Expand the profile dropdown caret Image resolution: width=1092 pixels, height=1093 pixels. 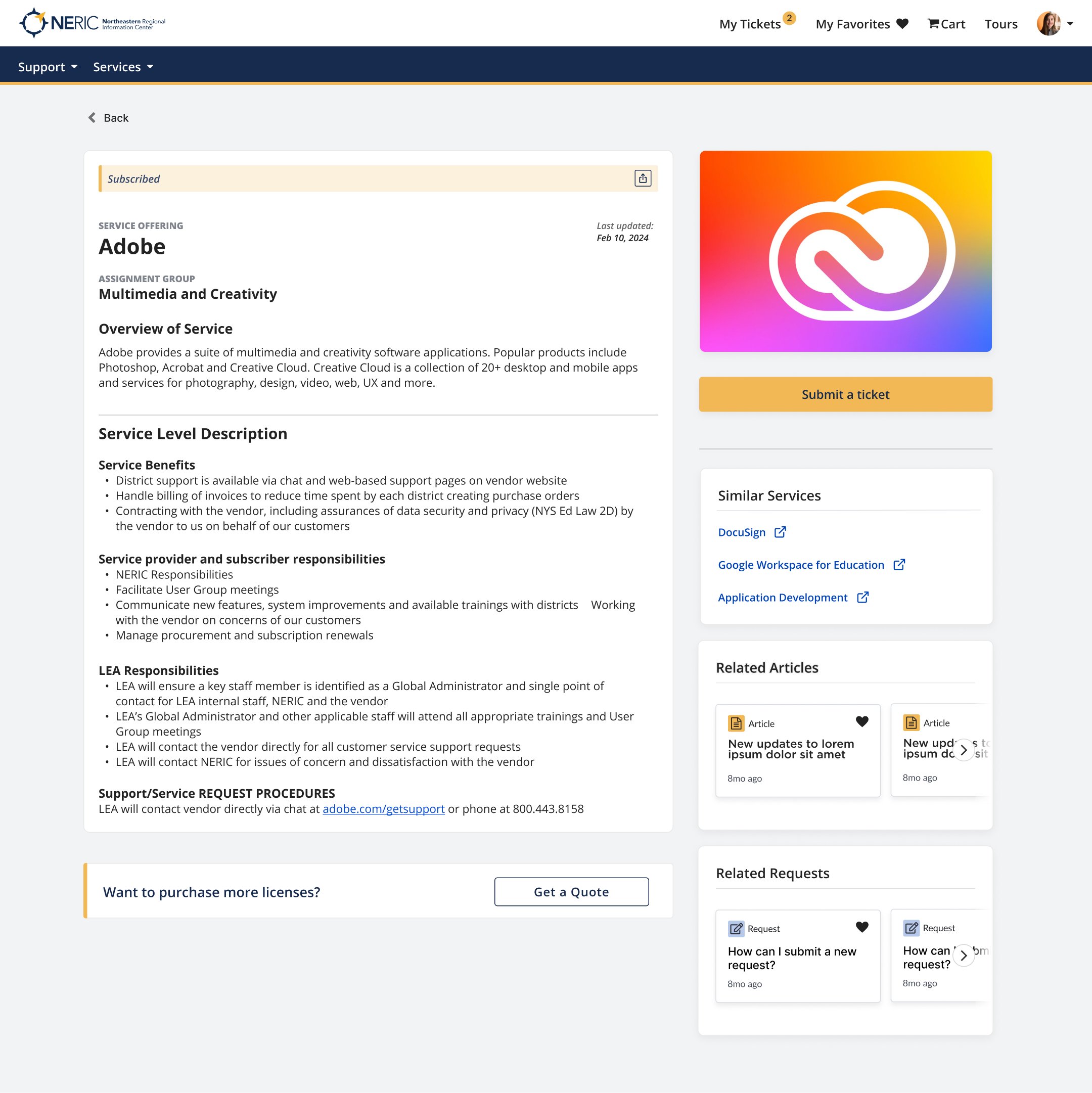point(1070,24)
